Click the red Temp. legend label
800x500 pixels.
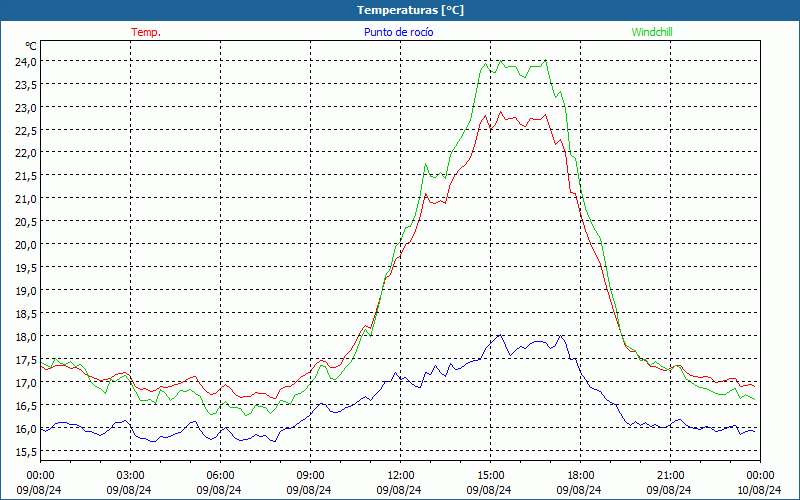145,32
